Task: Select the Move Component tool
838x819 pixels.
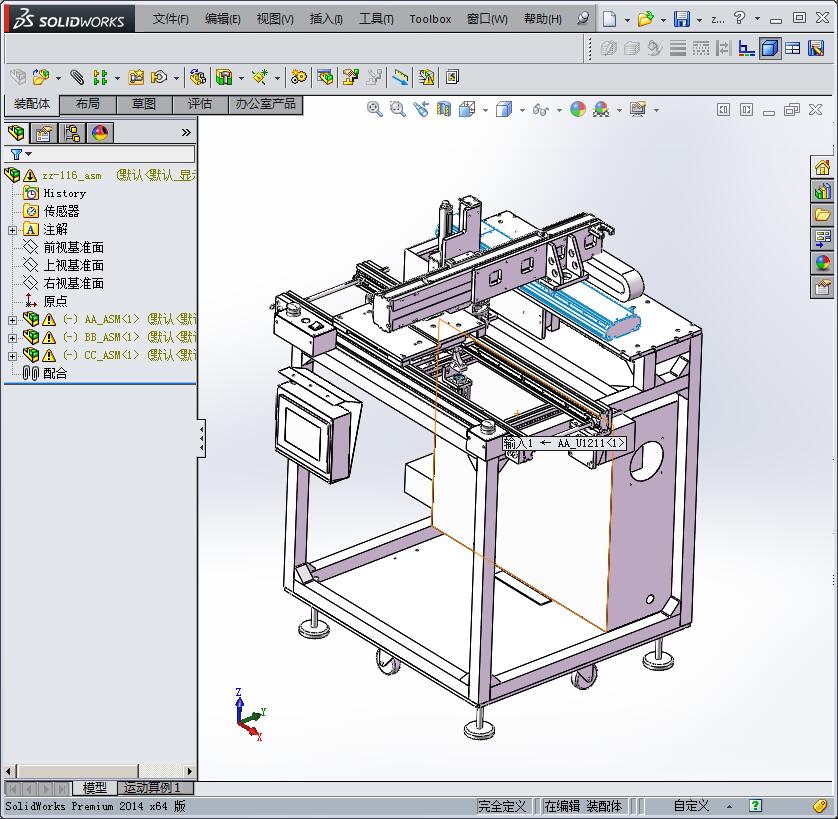Action: click(159, 78)
